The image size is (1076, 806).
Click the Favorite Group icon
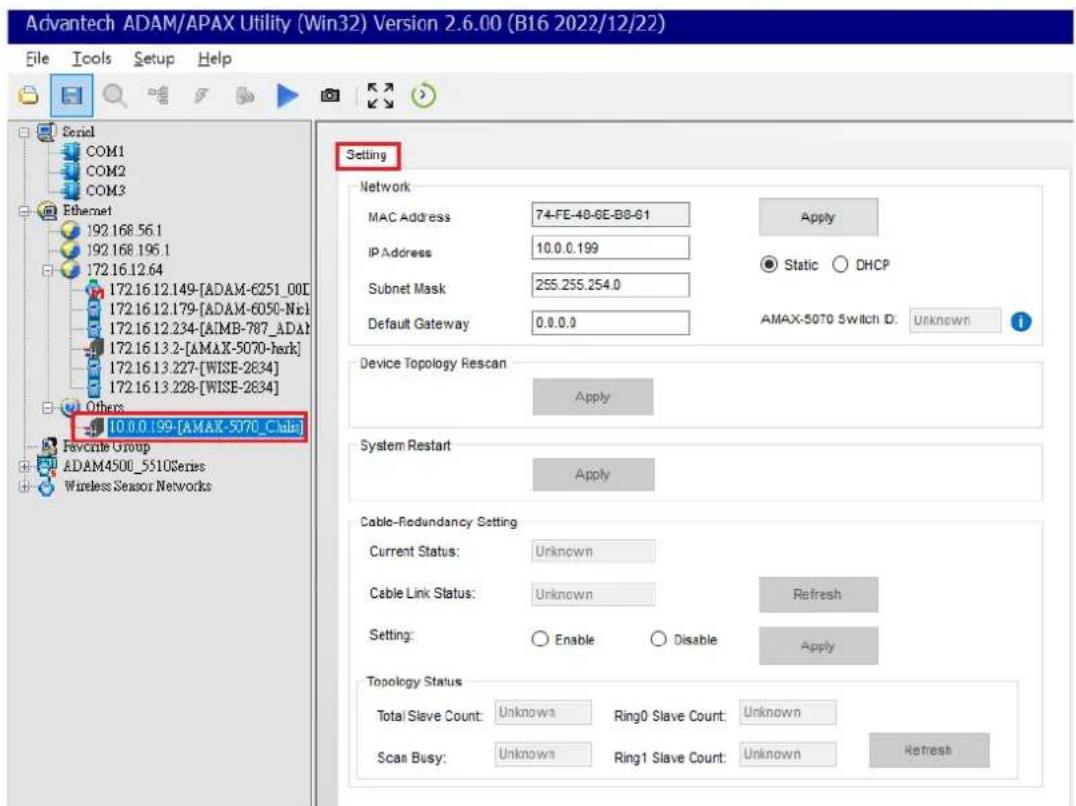pos(48,447)
